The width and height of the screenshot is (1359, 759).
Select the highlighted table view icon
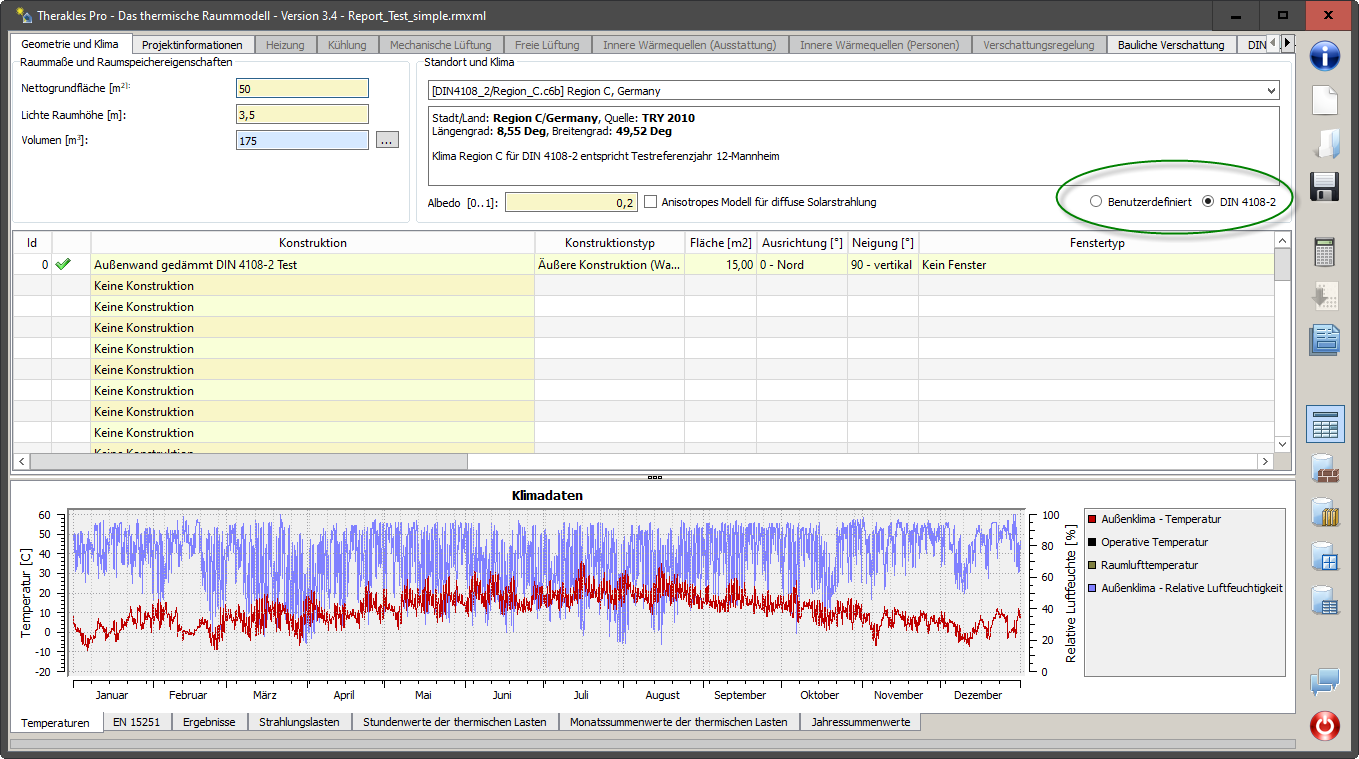(x=1325, y=424)
